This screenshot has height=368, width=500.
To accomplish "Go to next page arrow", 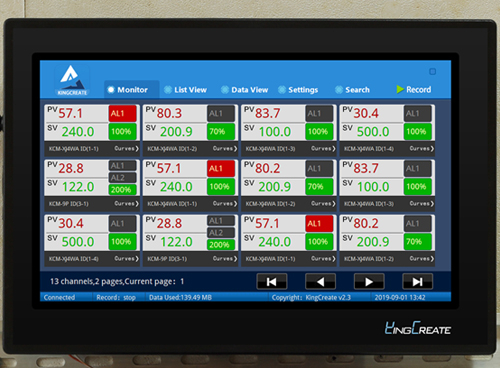I will (369, 282).
